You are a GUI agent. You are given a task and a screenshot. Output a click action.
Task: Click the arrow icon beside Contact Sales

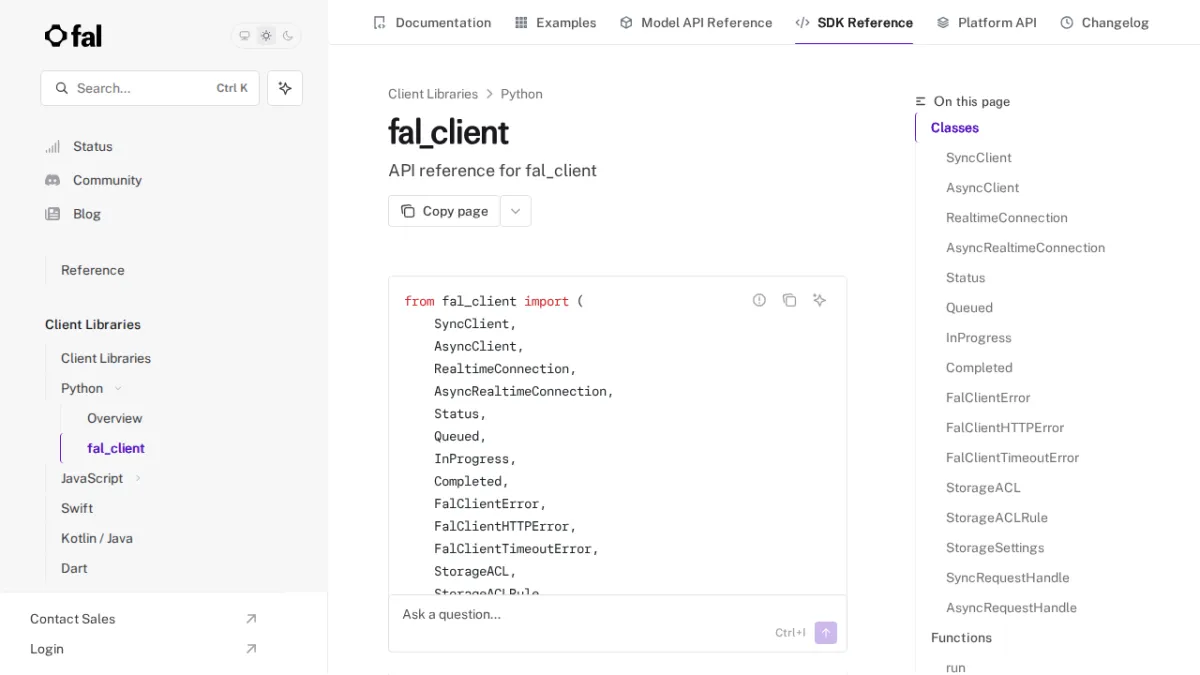(251, 619)
